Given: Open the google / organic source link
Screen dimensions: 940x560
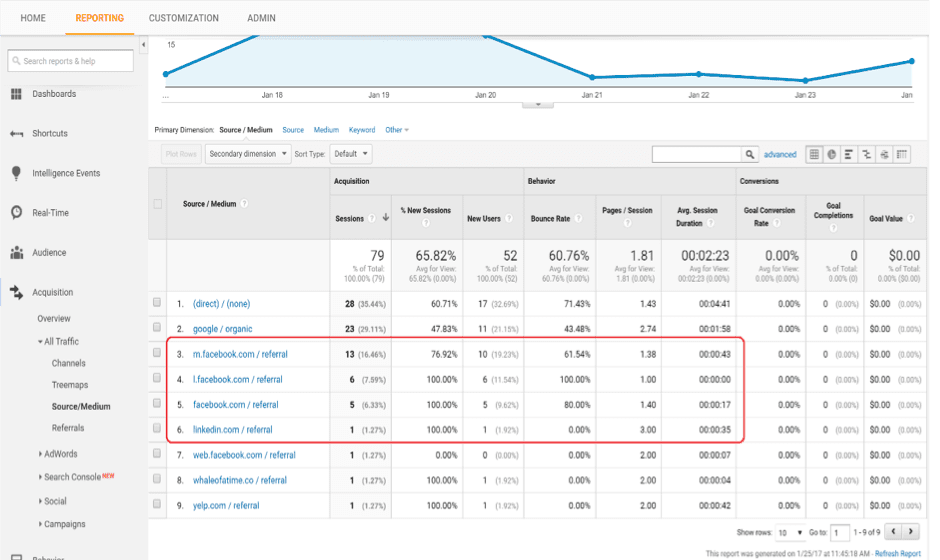Looking at the screenshot, I should 222,329.
